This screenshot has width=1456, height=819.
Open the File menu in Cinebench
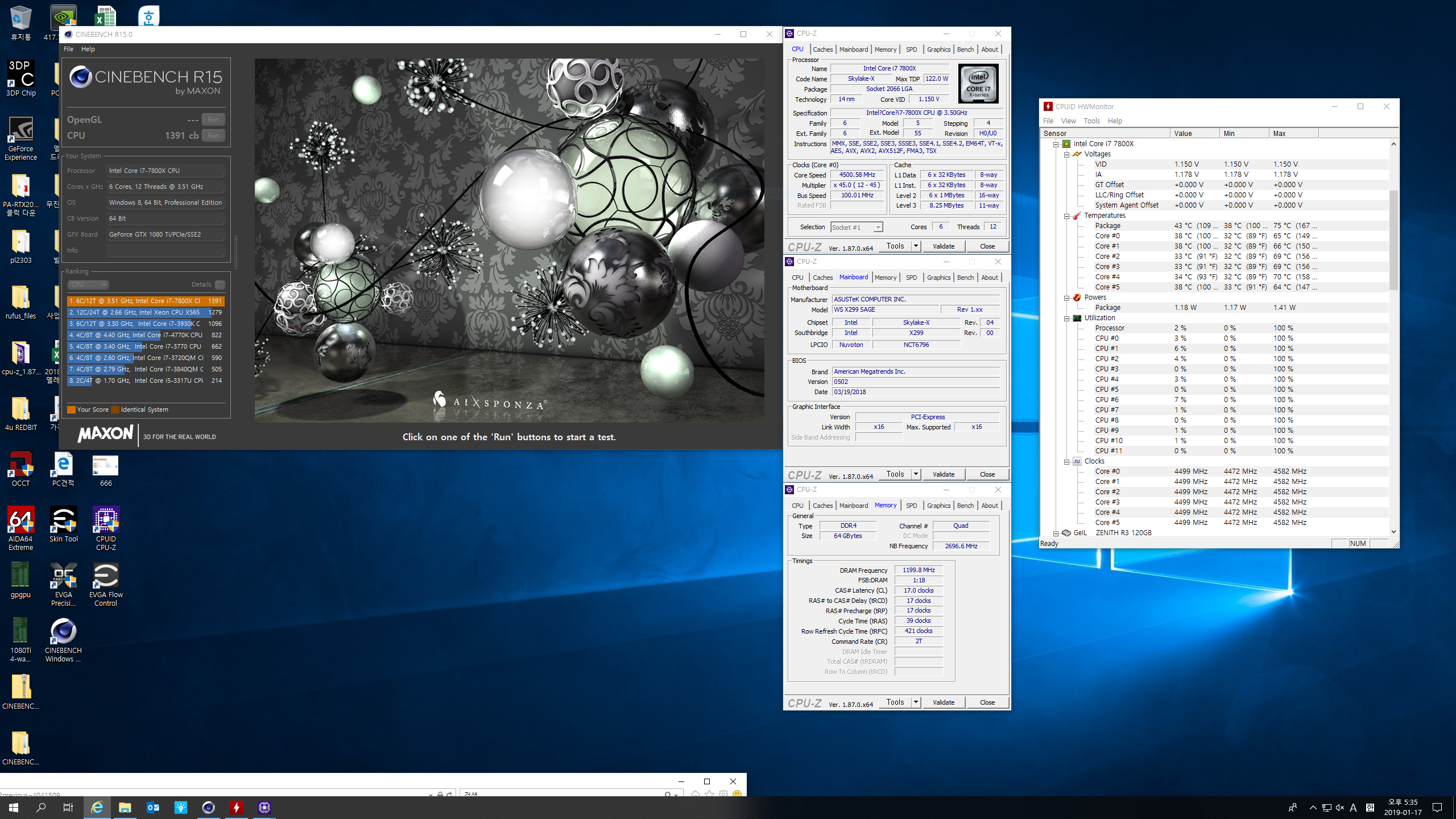tap(68, 49)
